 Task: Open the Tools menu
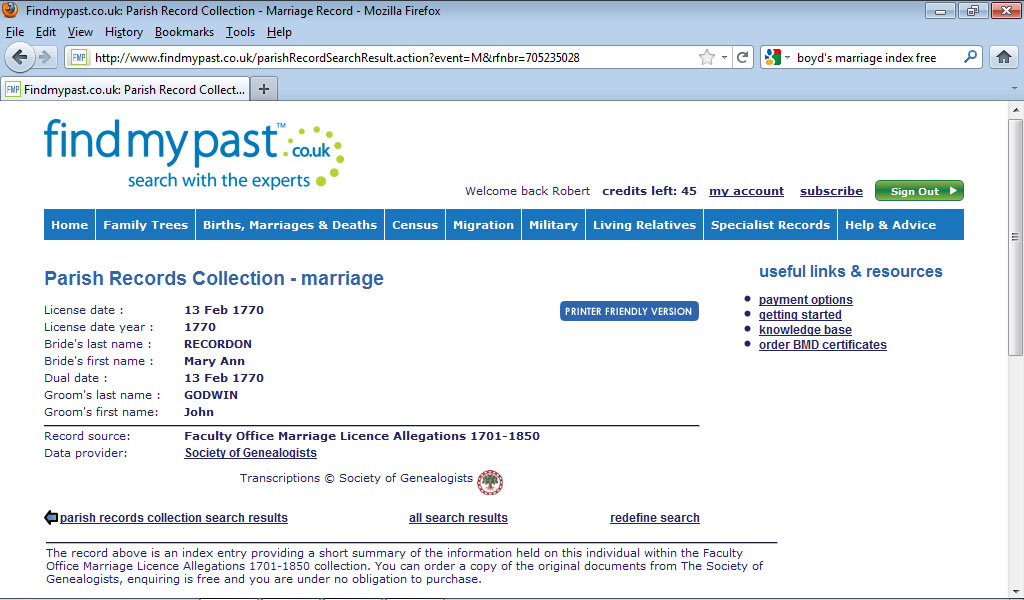240,32
